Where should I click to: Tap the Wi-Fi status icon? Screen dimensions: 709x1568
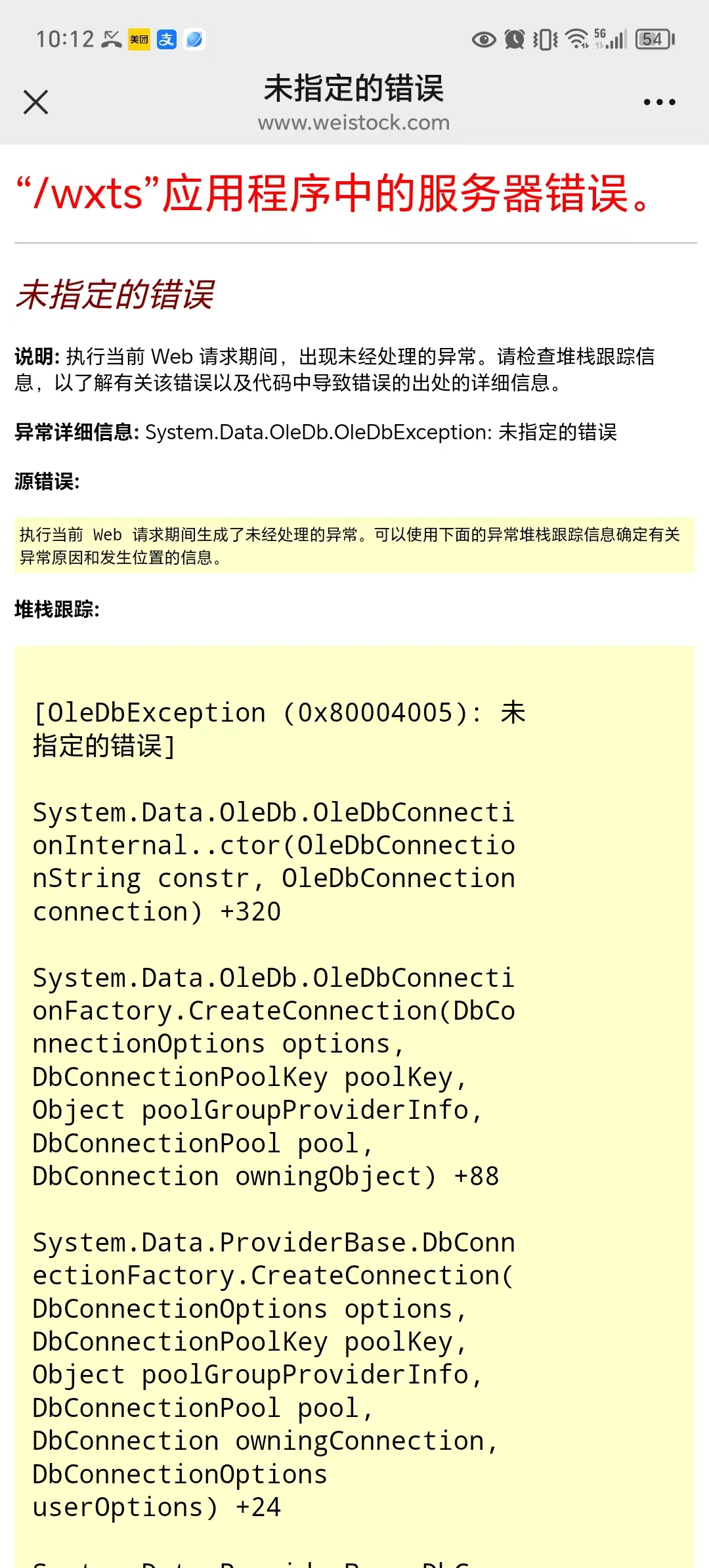click(577, 39)
